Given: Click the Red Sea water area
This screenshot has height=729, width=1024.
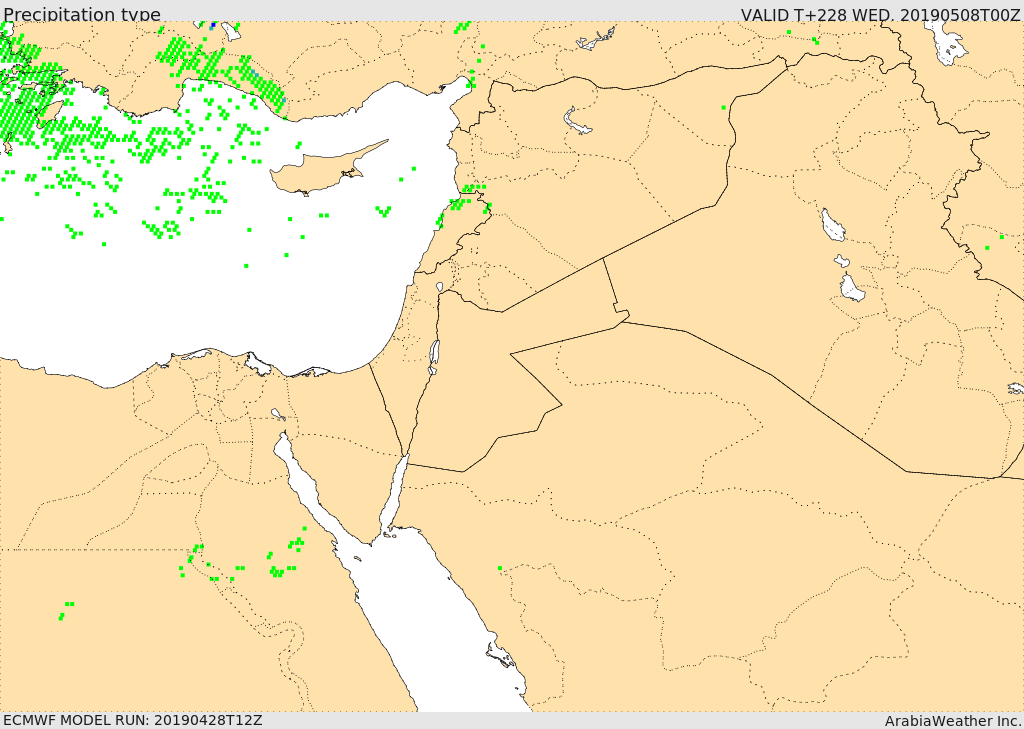Looking at the screenshot, I should pyautogui.click(x=431, y=621).
